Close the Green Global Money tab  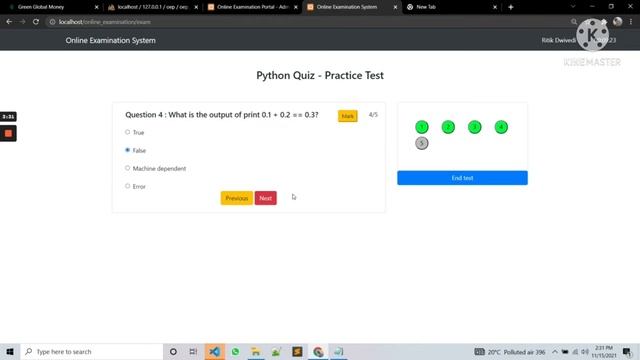[97, 7]
